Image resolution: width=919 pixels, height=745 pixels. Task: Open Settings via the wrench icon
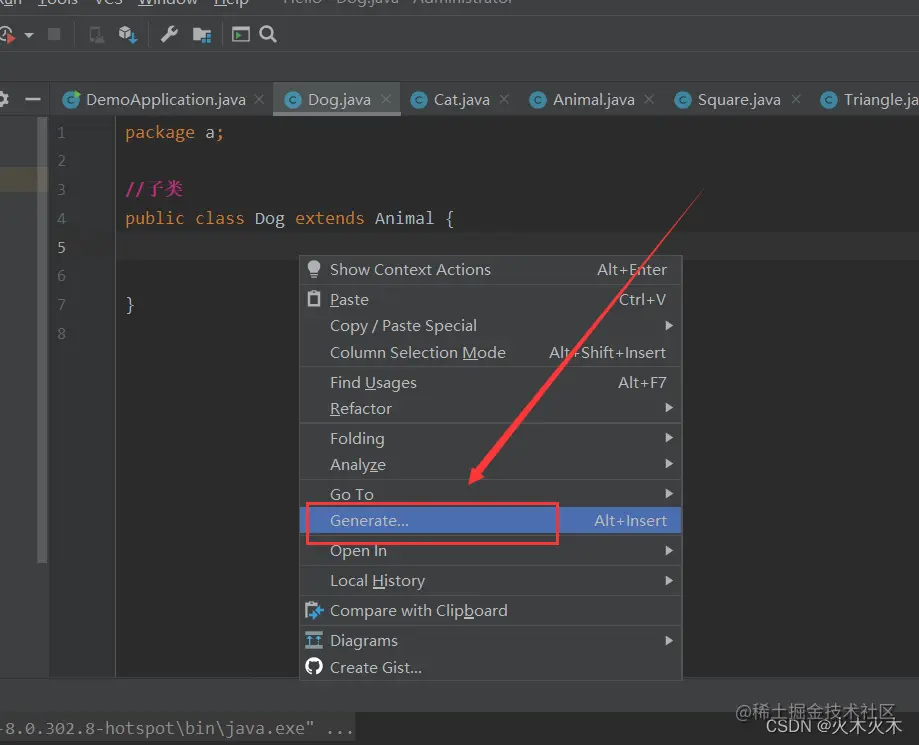pos(169,35)
